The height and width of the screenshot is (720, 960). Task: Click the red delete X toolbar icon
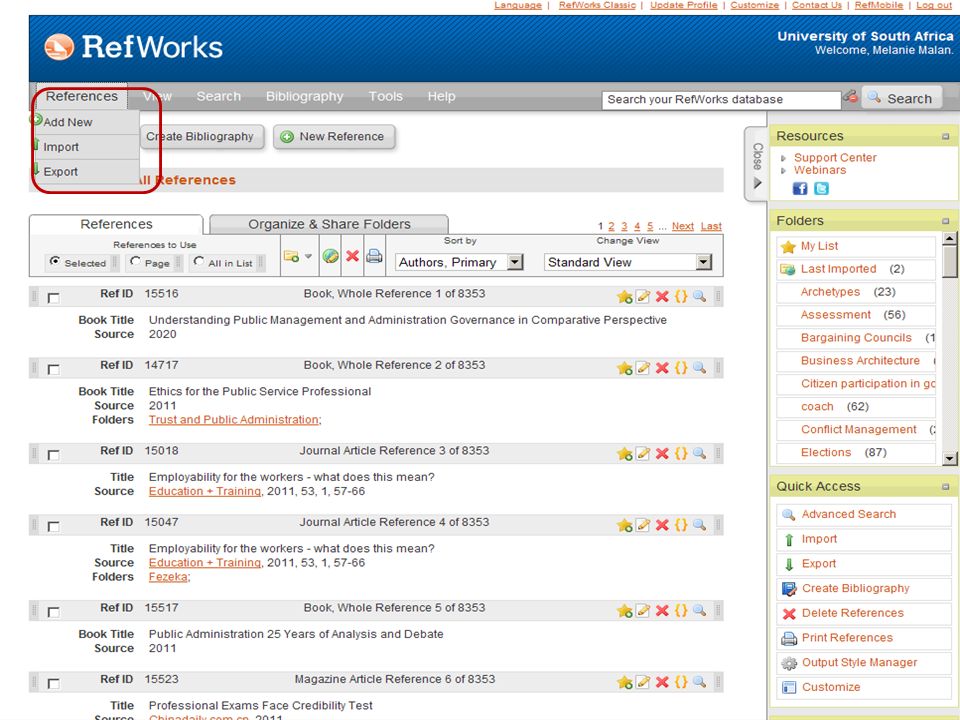tap(352, 256)
